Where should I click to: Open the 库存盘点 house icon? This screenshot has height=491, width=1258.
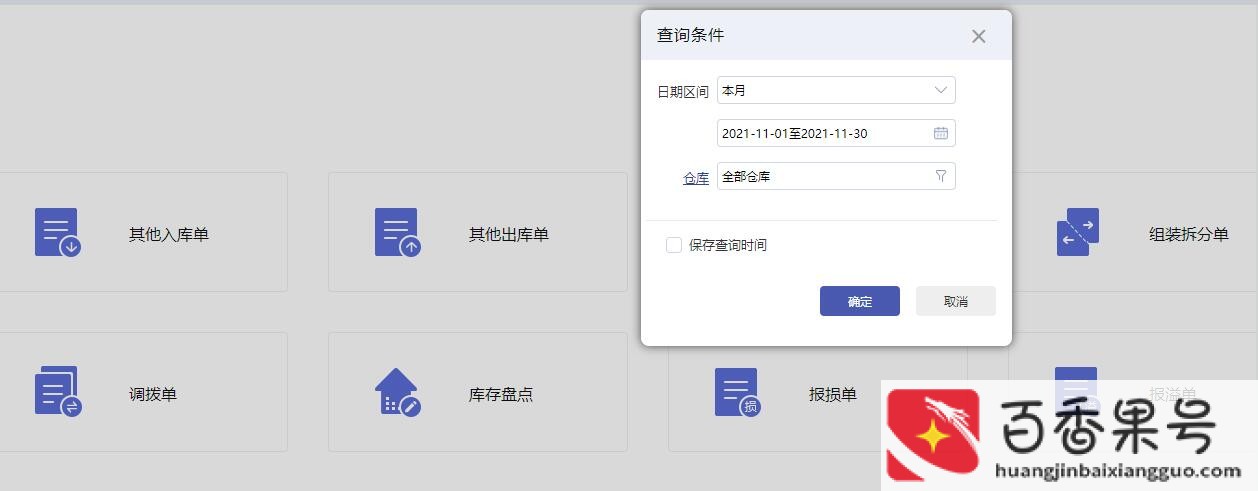click(x=397, y=392)
